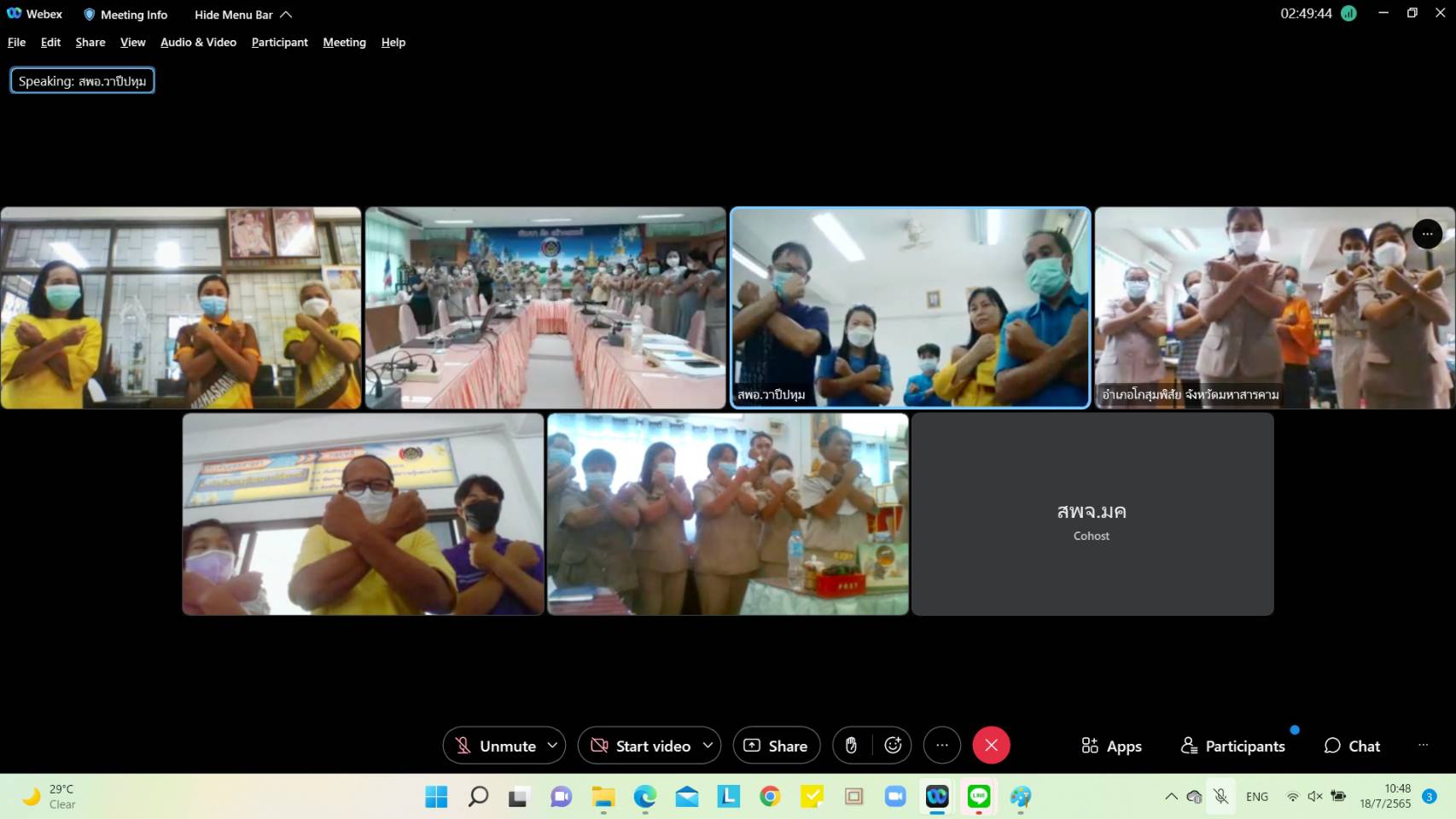
Task: Click the Unmute microphone button
Action: [x=496, y=746]
